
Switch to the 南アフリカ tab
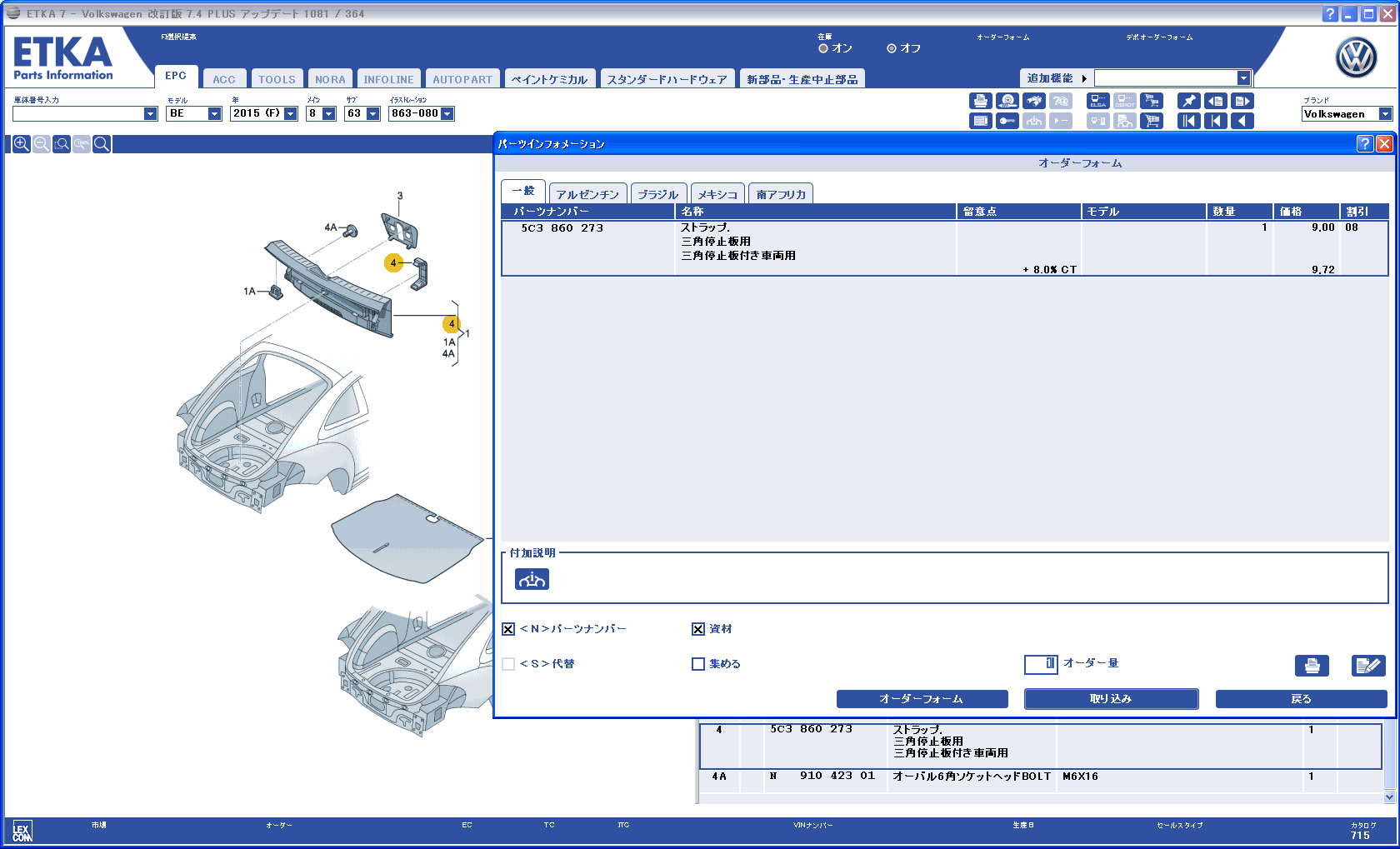pos(781,194)
